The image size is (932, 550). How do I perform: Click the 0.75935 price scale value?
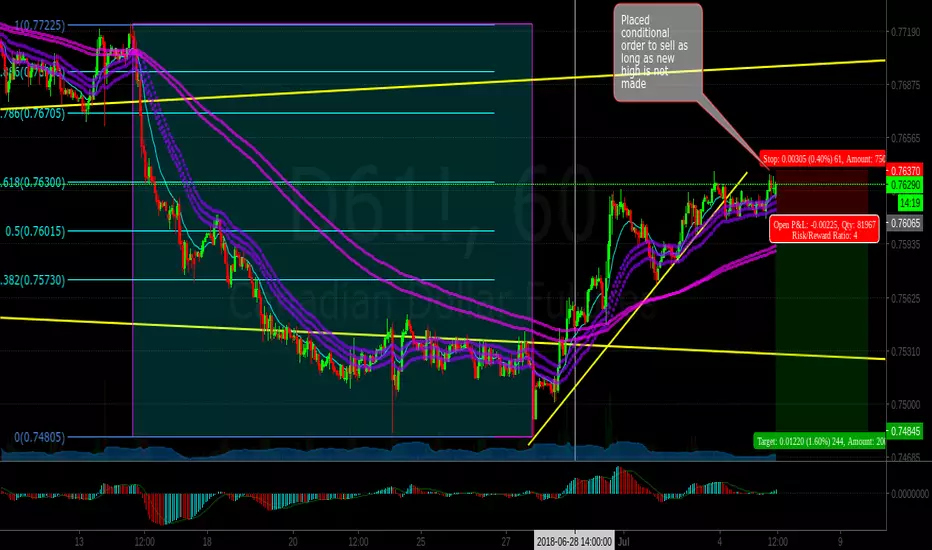905,244
